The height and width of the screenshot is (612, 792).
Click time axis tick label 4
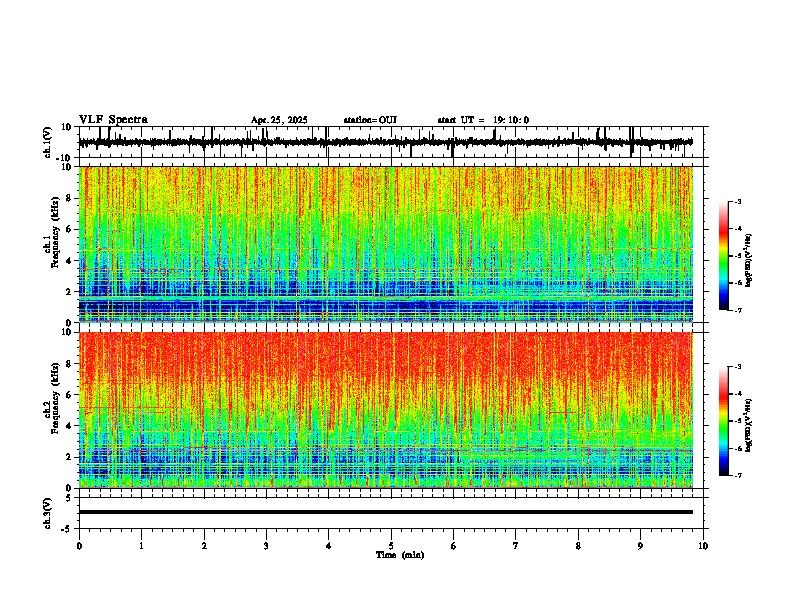coord(328,546)
